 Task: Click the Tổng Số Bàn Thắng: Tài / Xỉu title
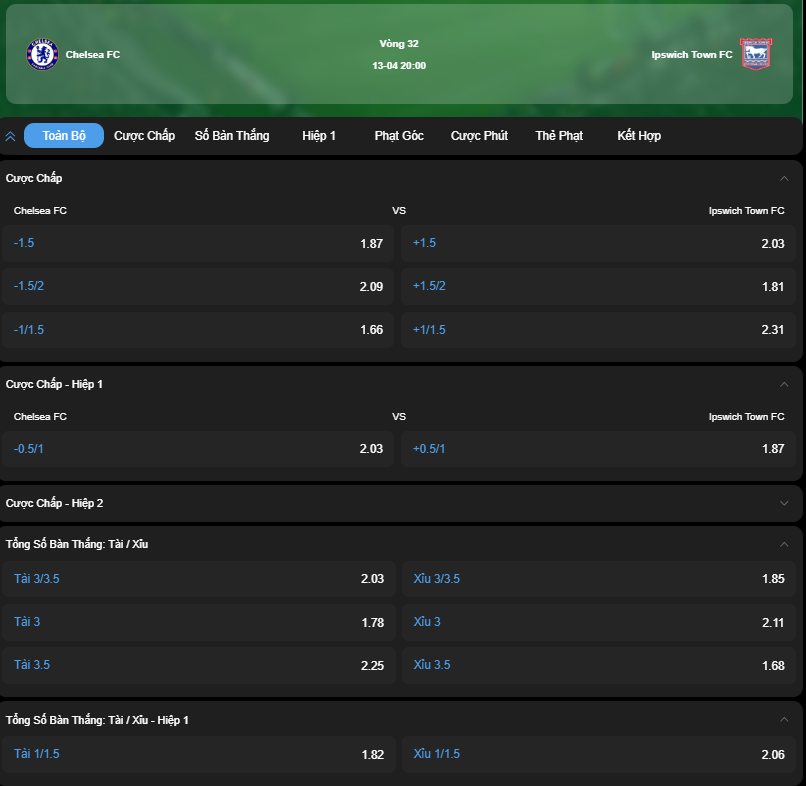pos(77,544)
